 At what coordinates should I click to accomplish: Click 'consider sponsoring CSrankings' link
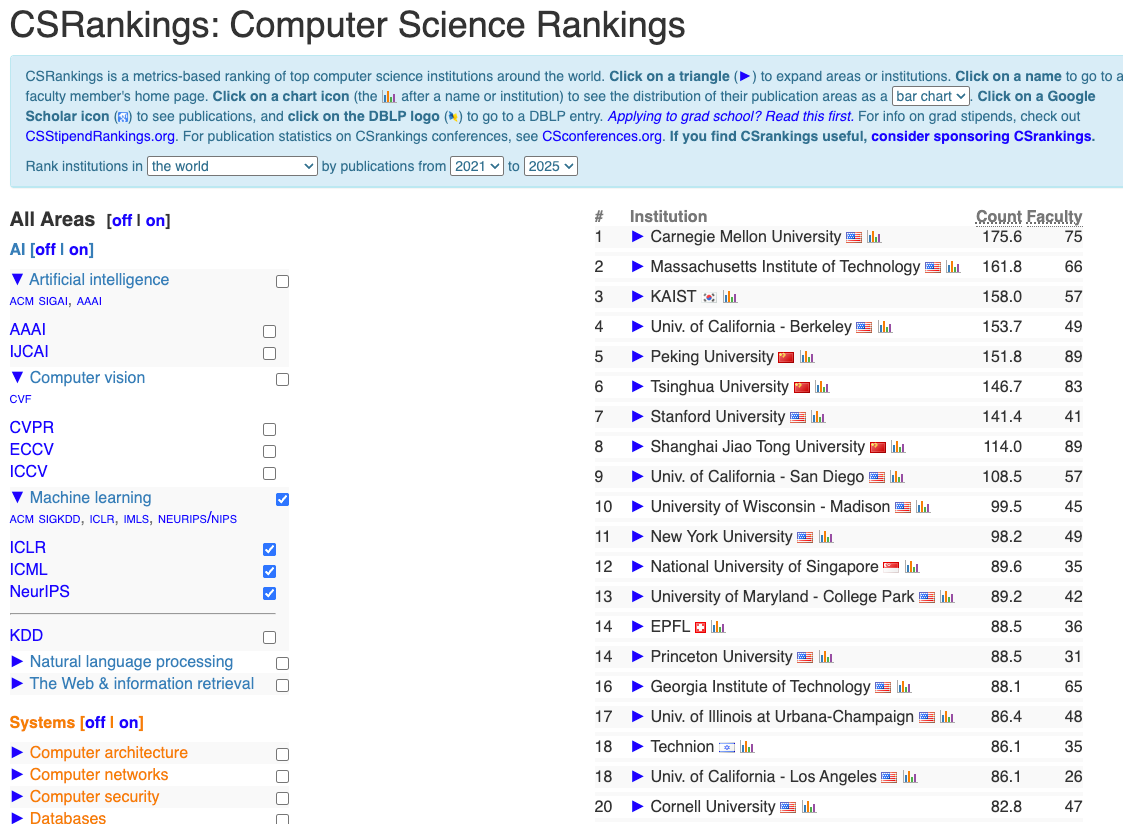tap(981, 136)
